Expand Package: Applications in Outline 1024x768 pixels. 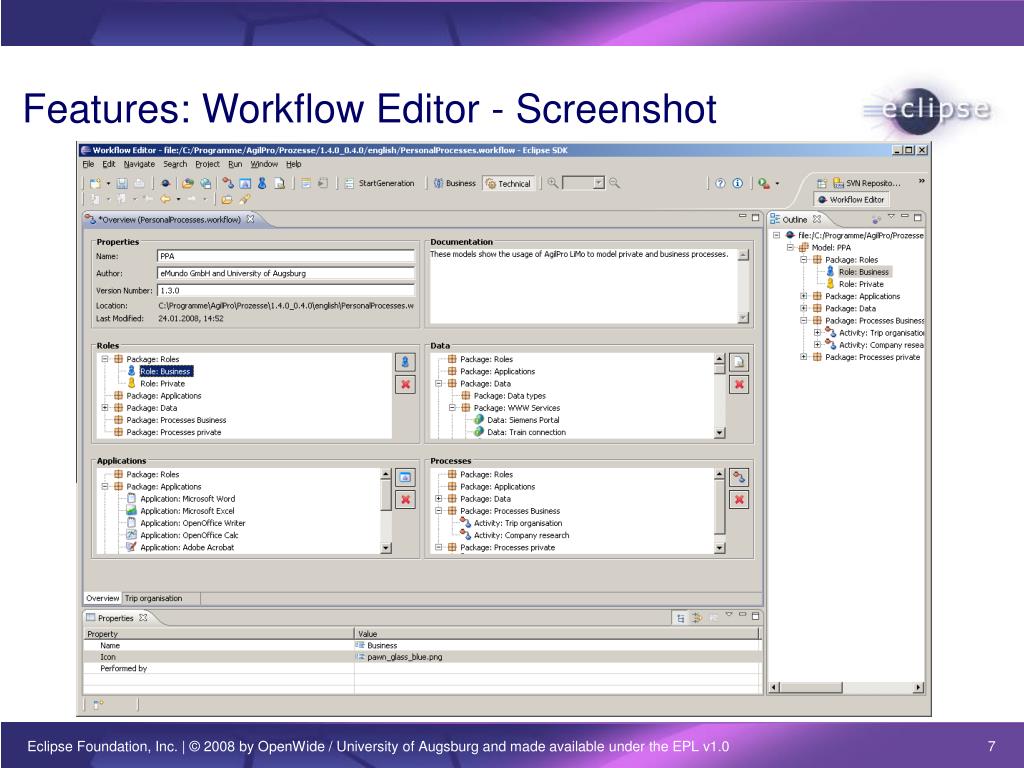[x=804, y=296]
